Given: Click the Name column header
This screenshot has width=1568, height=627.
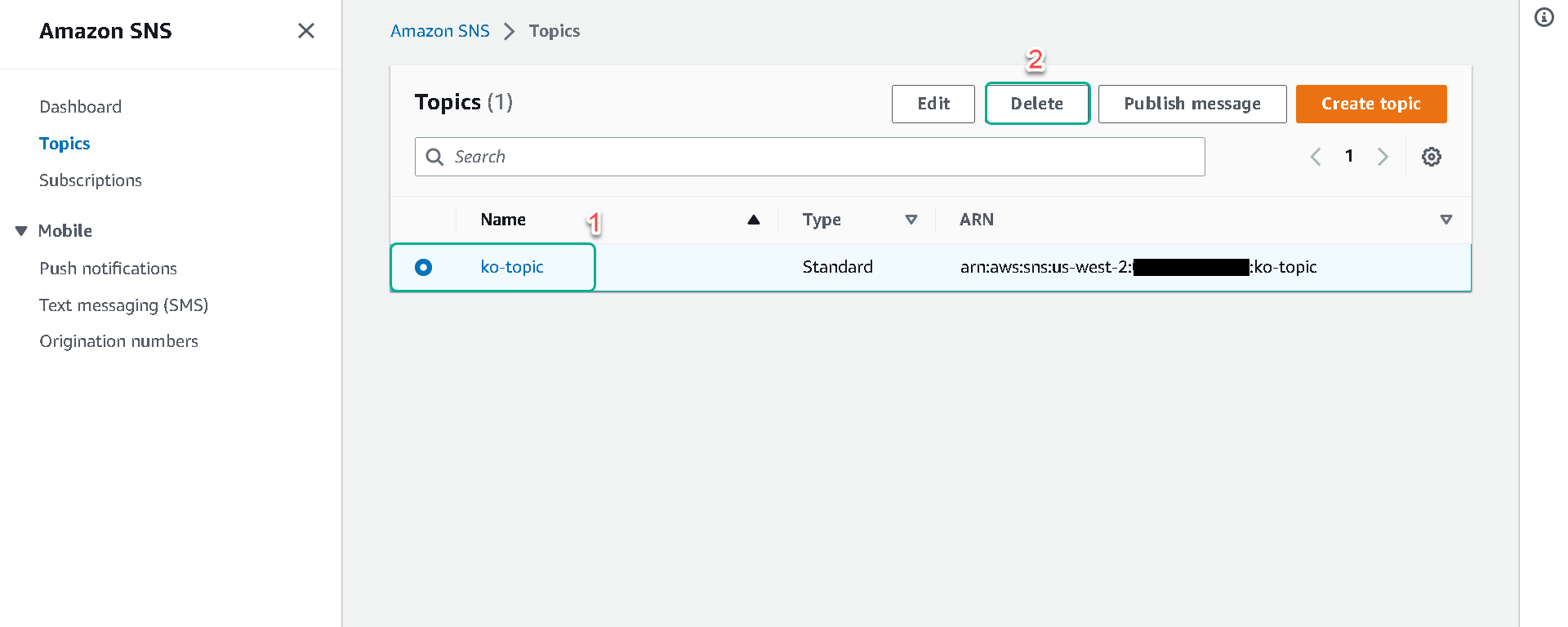Looking at the screenshot, I should (x=503, y=220).
